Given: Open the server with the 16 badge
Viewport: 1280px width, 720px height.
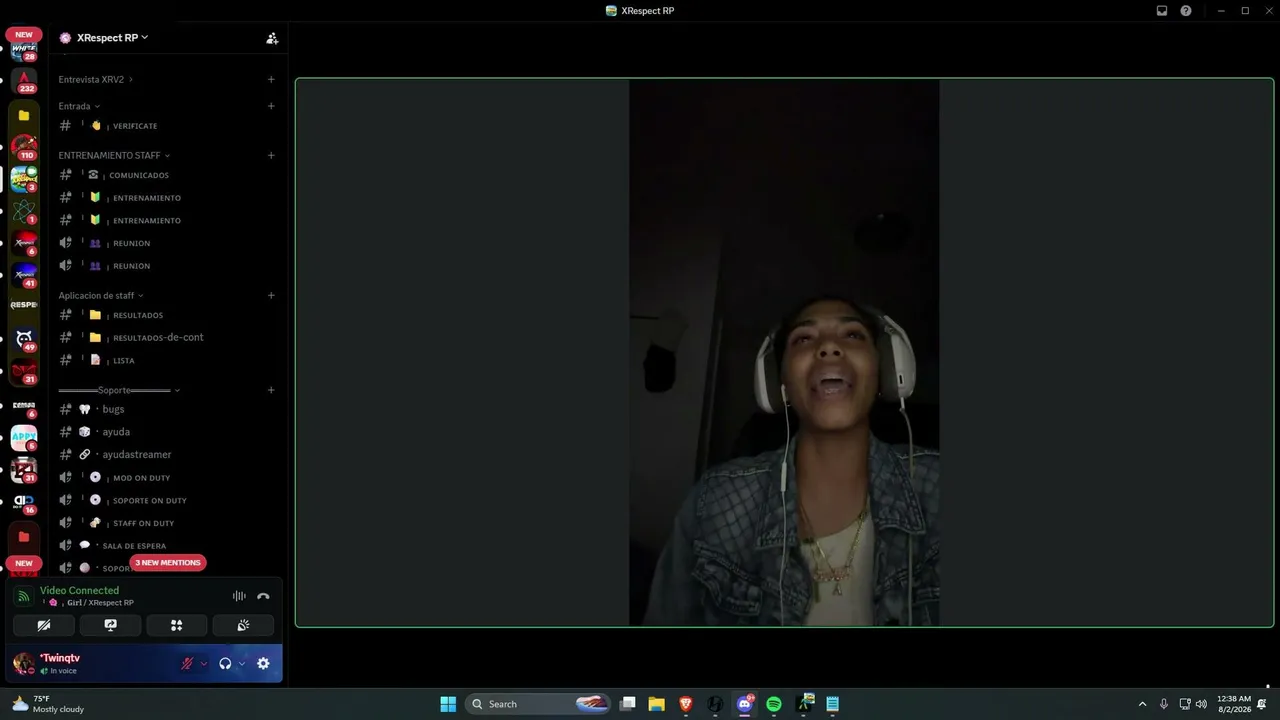Looking at the screenshot, I should click(24, 502).
